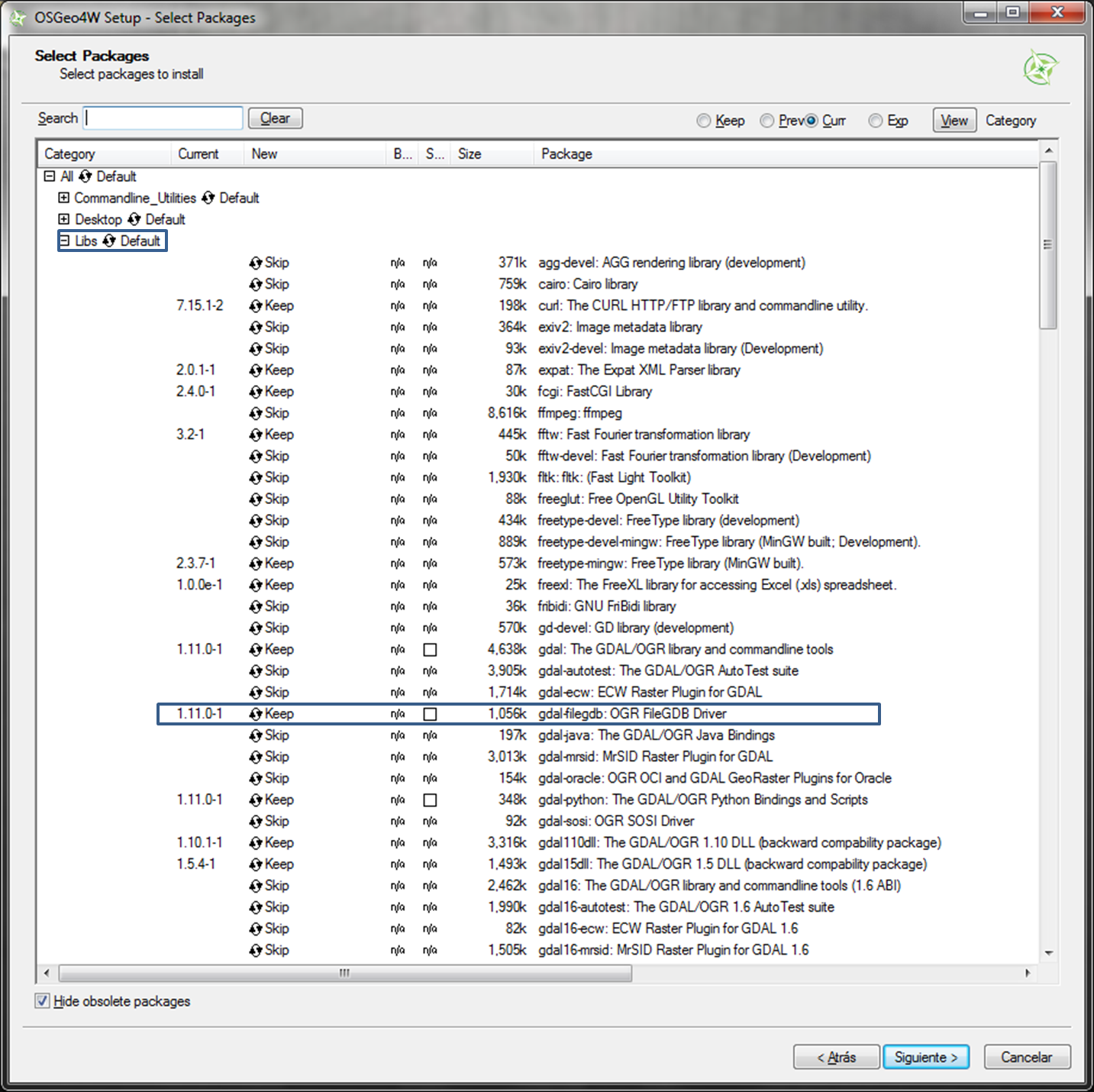The height and width of the screenshot is (1092, 1094).
Task: Click the B... binary column header
Action: point(402,153)
